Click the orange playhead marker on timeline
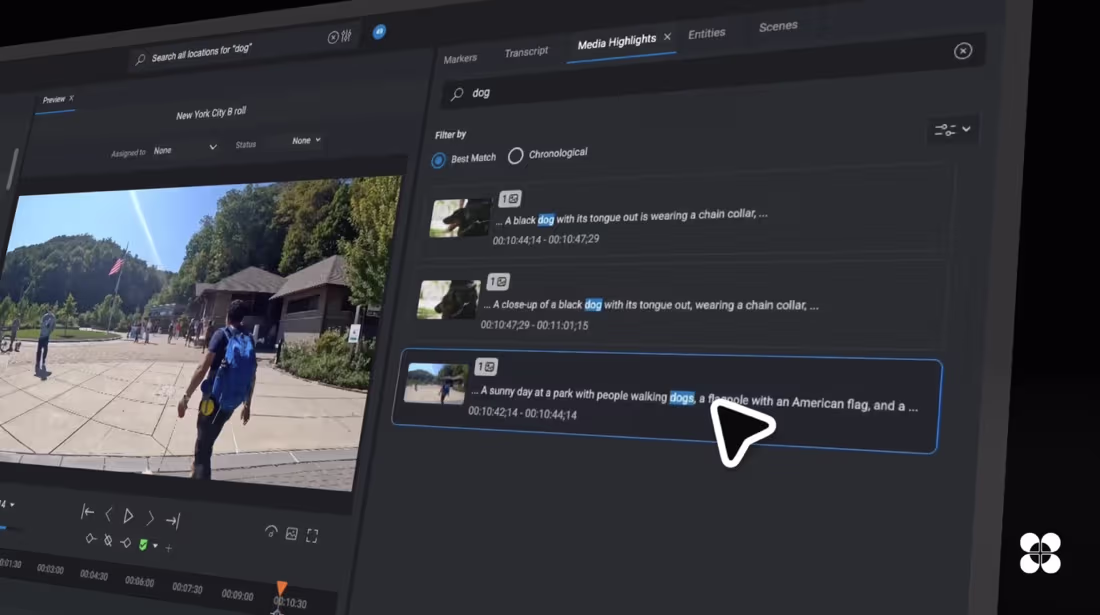1100x615 pixels. click(x=281, y=588)
